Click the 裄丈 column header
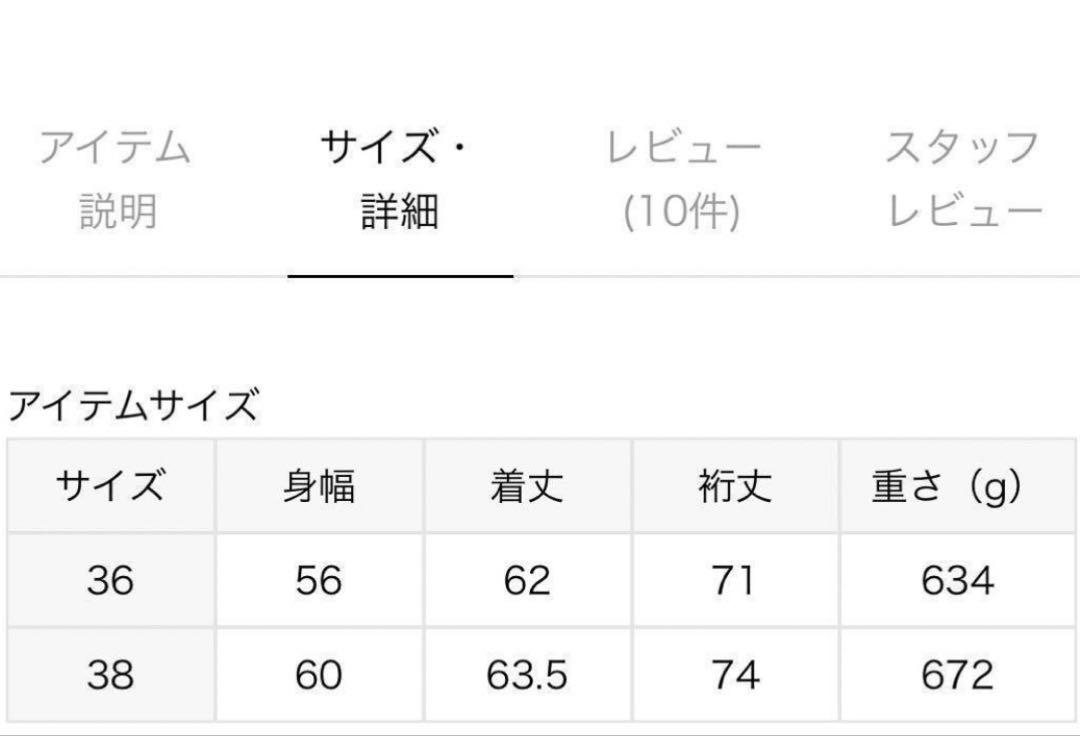1080x736 pixels. point(735,485)
